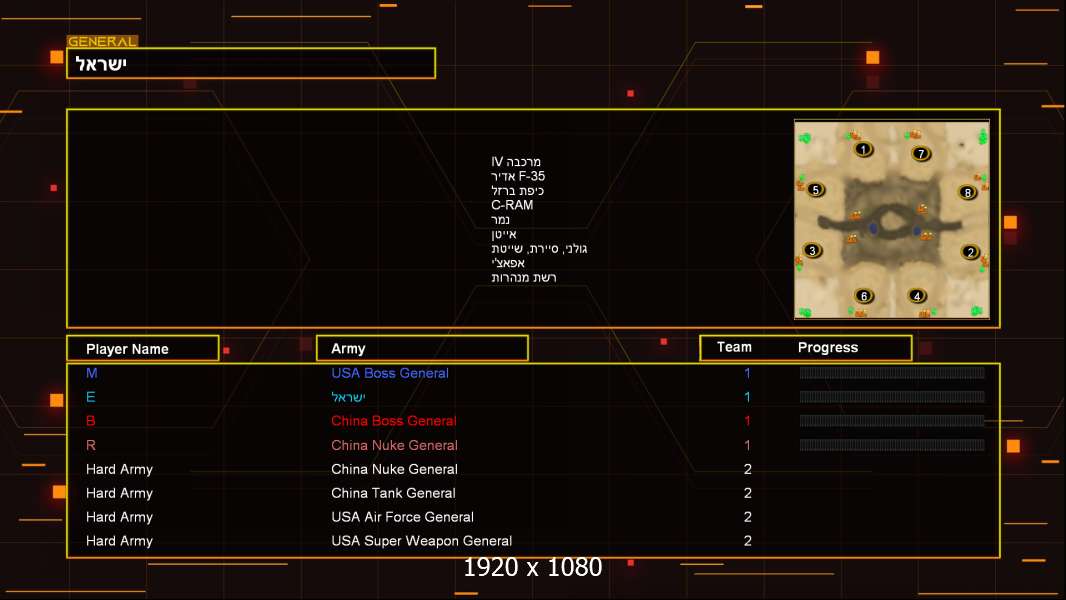
Task: Pick start position 5 on the minimap
Action: coord(816,190)
